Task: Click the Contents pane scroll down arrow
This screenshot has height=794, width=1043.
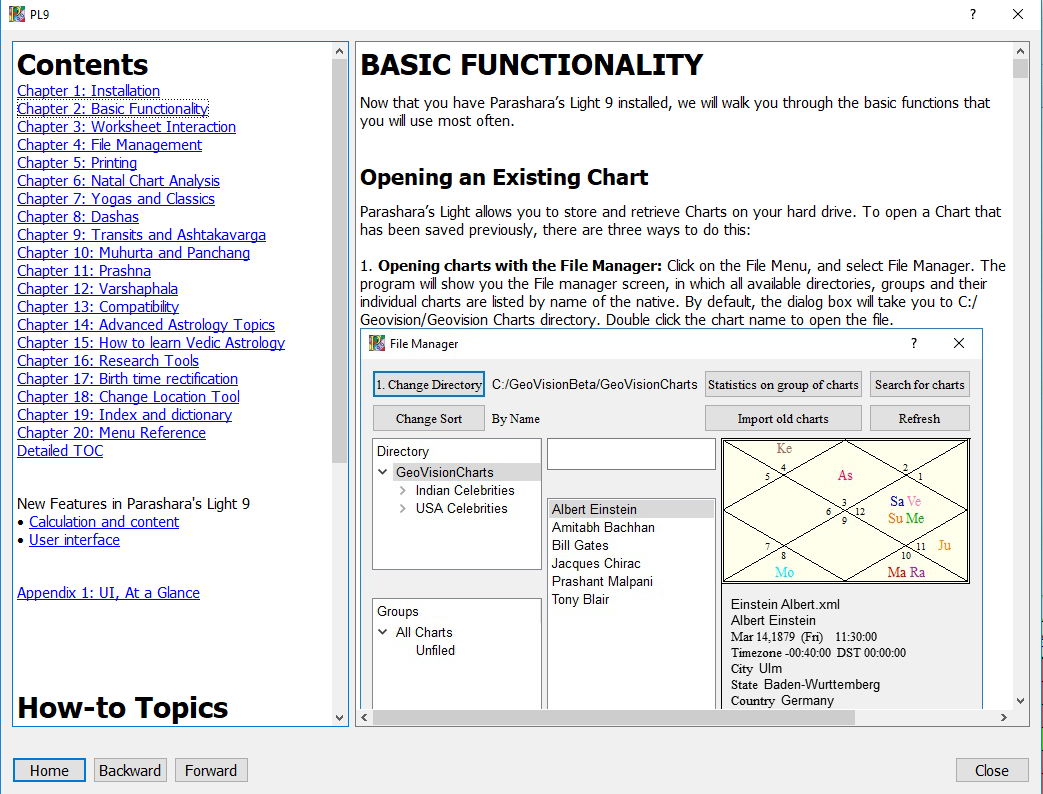Action: click(339, 718)
